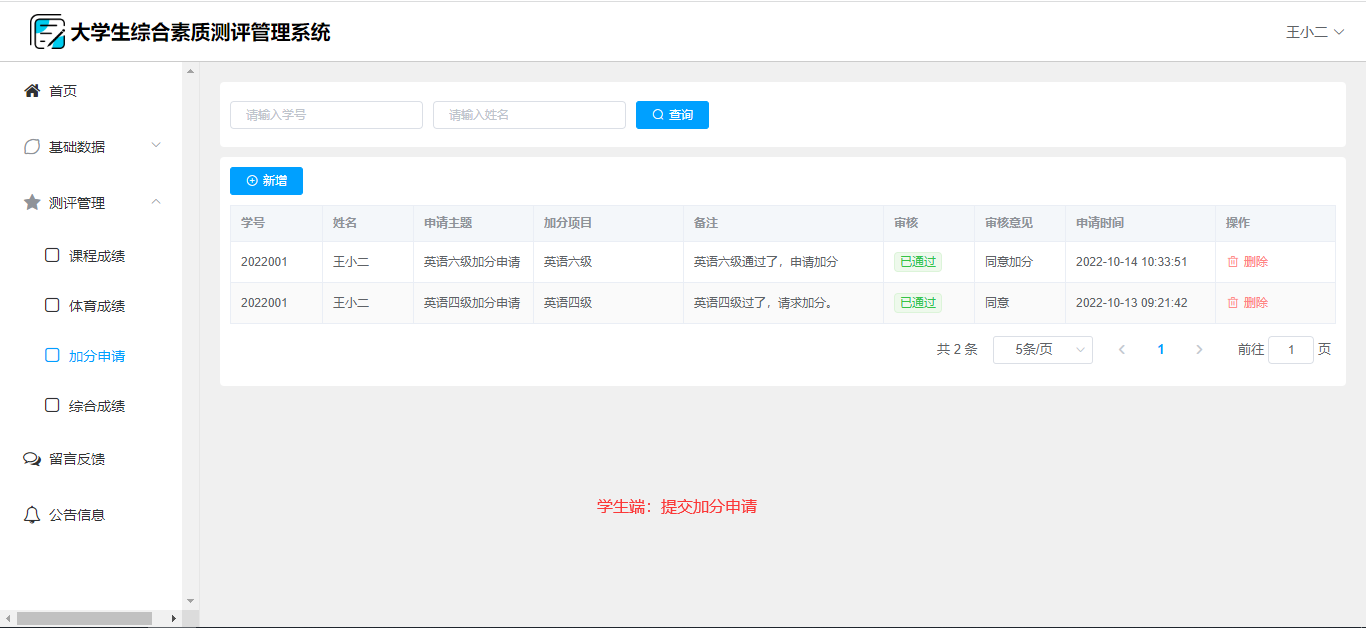Click the horizontal scrollbar at bottom left
1366x628 pixels.
[84, 618]
